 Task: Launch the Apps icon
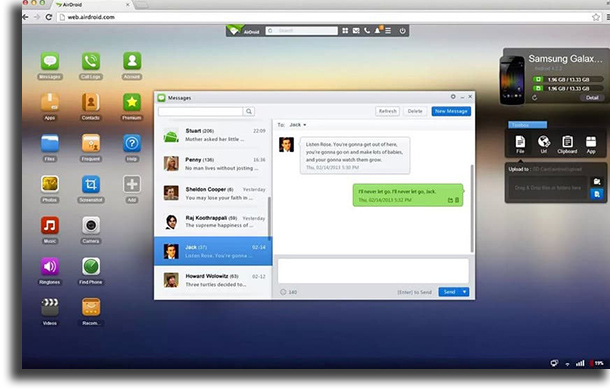click(x=50, y=102)
